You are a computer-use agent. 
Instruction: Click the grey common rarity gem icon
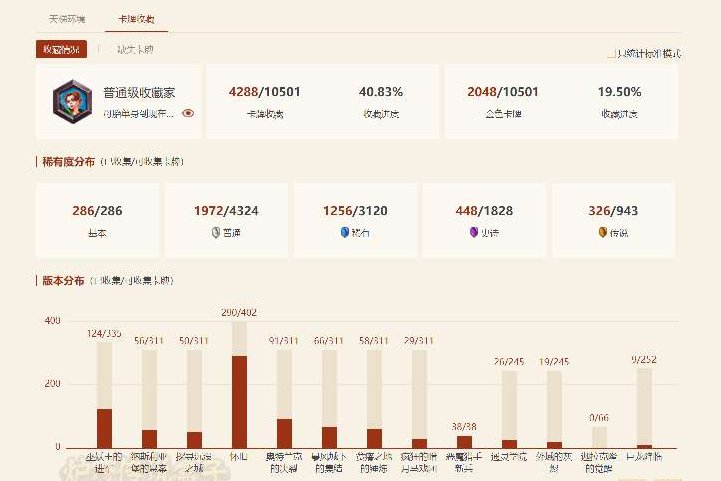click(x=216, y=233)
